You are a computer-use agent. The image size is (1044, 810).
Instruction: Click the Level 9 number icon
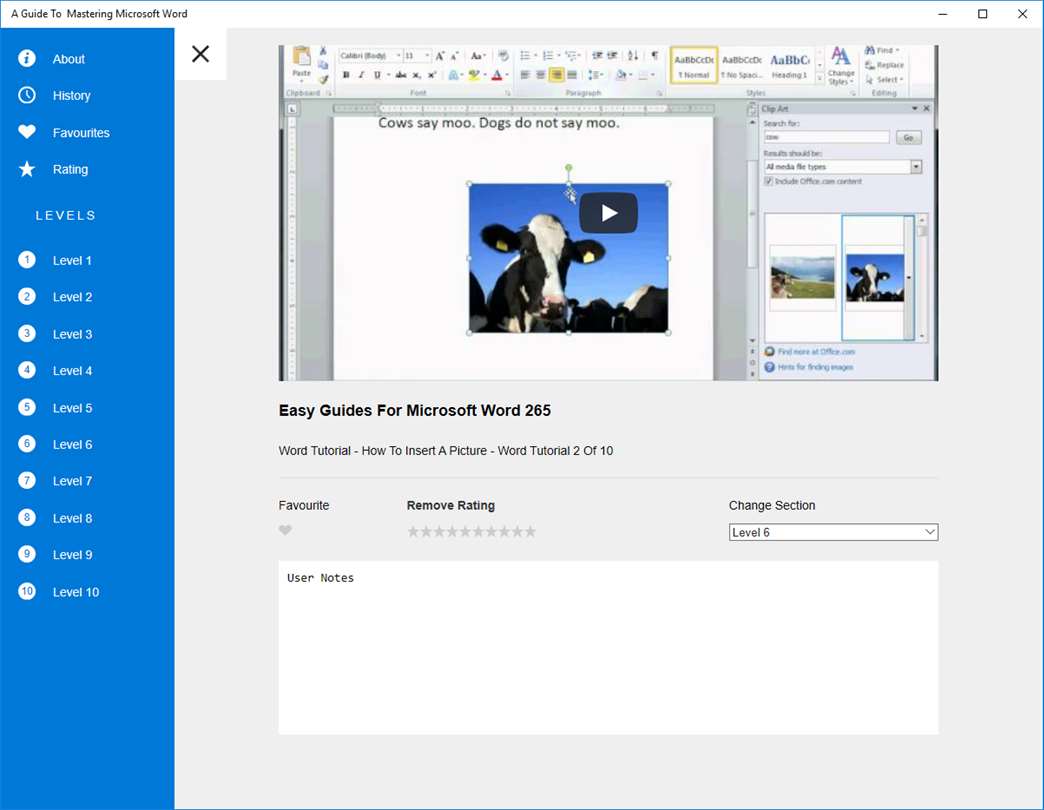(x=27, y=555)
